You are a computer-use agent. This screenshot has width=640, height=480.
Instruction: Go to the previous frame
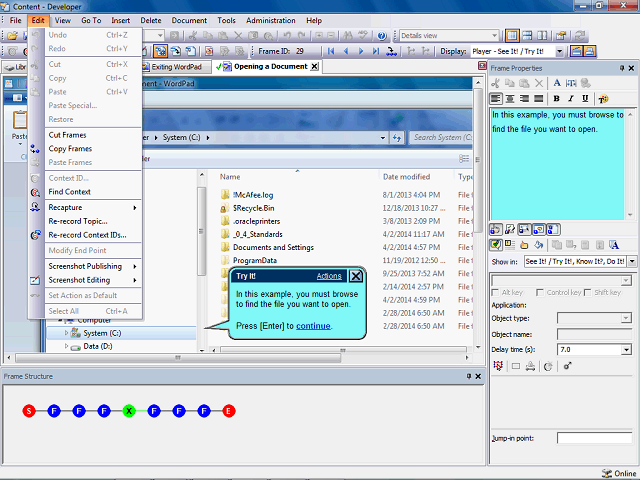346,51
